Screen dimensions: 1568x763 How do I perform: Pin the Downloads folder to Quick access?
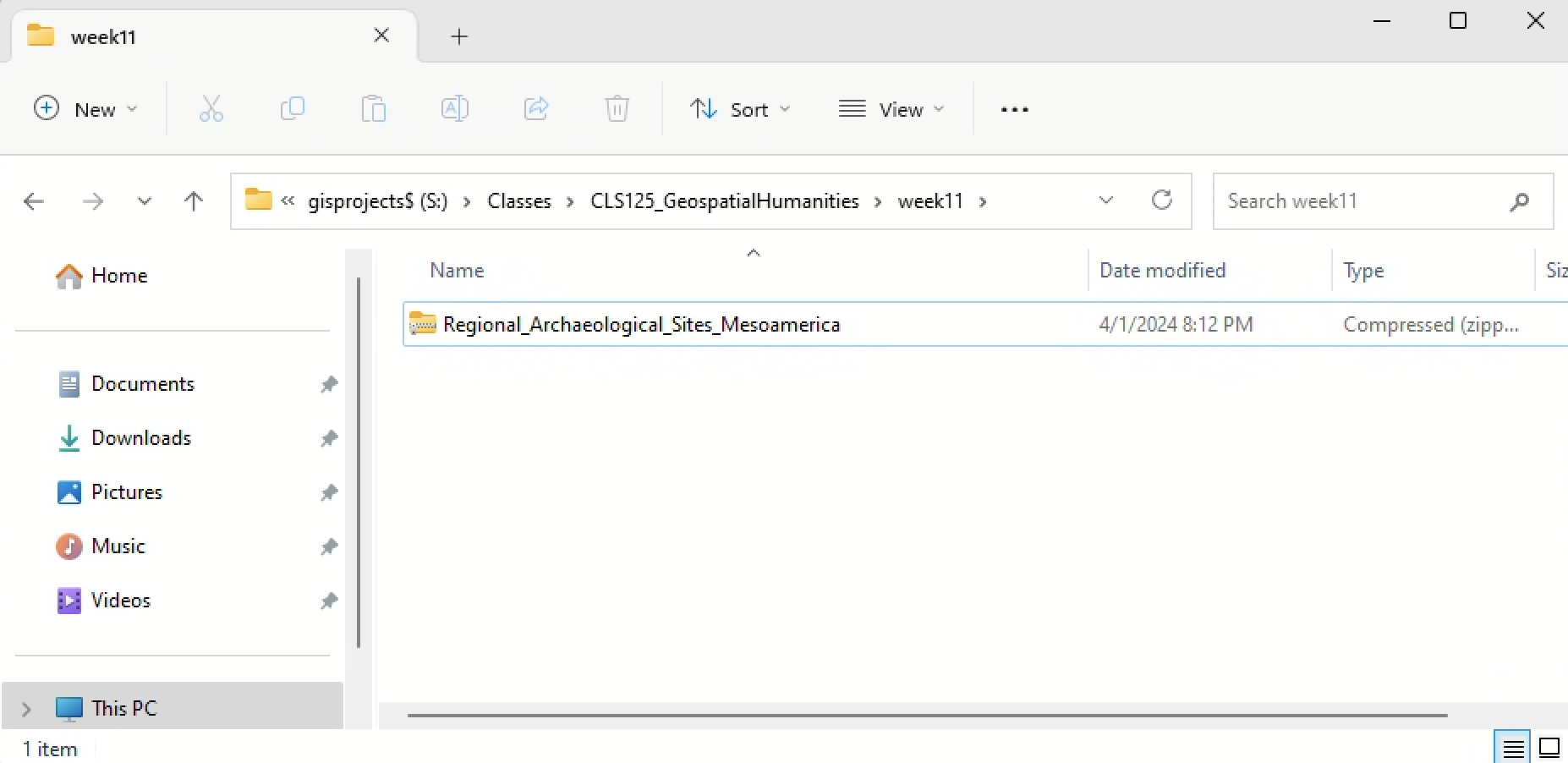[x=328, y=438]
